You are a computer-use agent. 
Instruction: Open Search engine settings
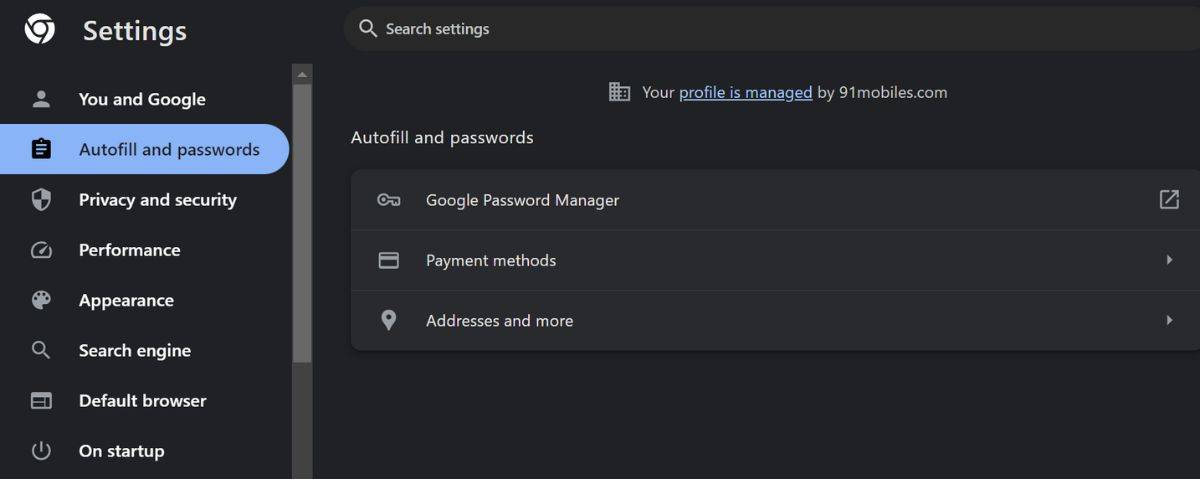pos(145,350)
